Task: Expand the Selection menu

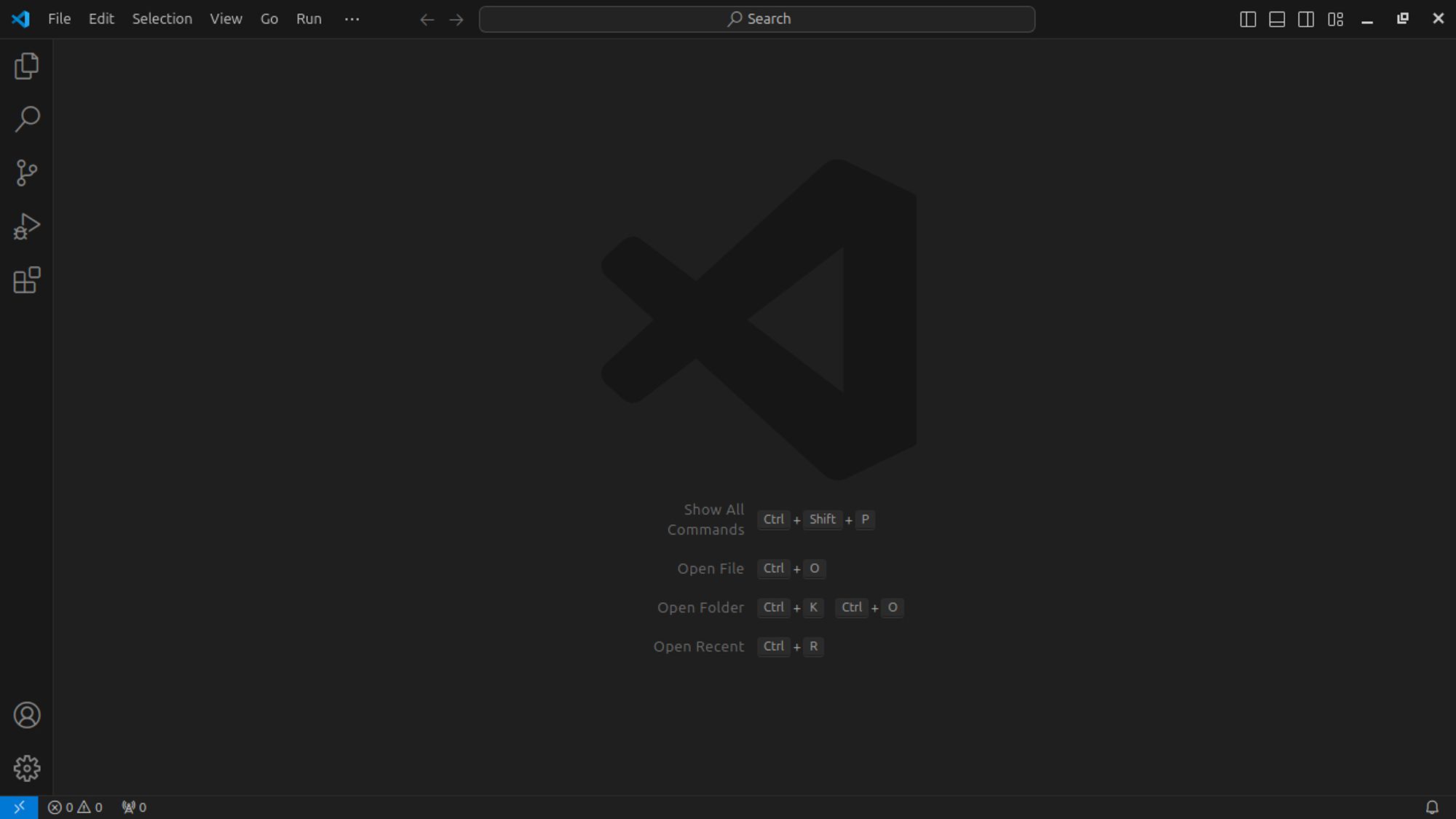Action: point(162,18)
